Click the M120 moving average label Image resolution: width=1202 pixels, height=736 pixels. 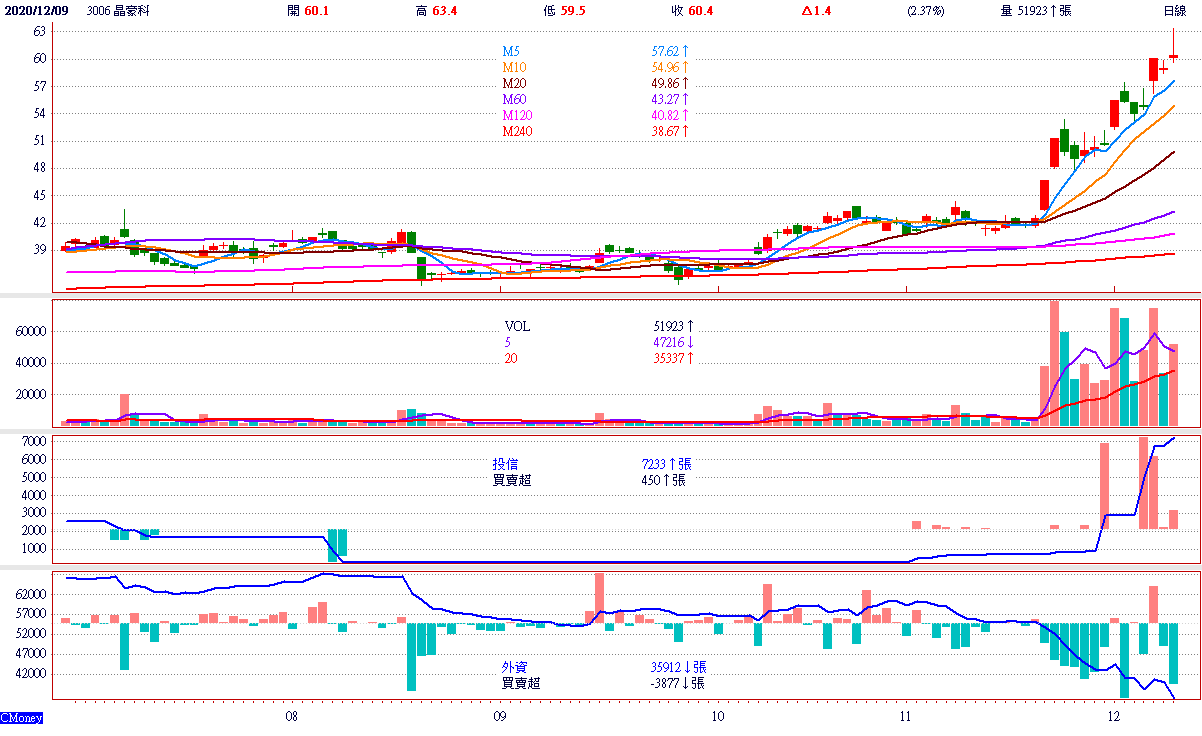(517, 114)
